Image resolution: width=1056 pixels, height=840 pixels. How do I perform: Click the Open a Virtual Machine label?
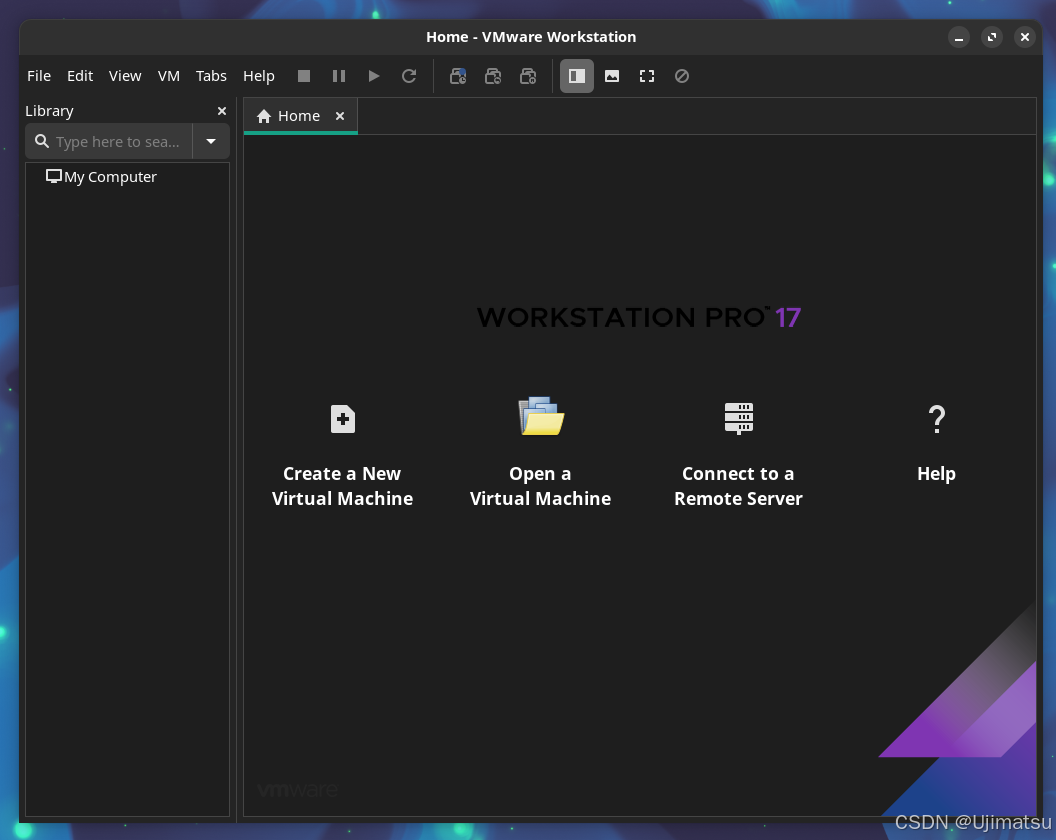[540, 486]
